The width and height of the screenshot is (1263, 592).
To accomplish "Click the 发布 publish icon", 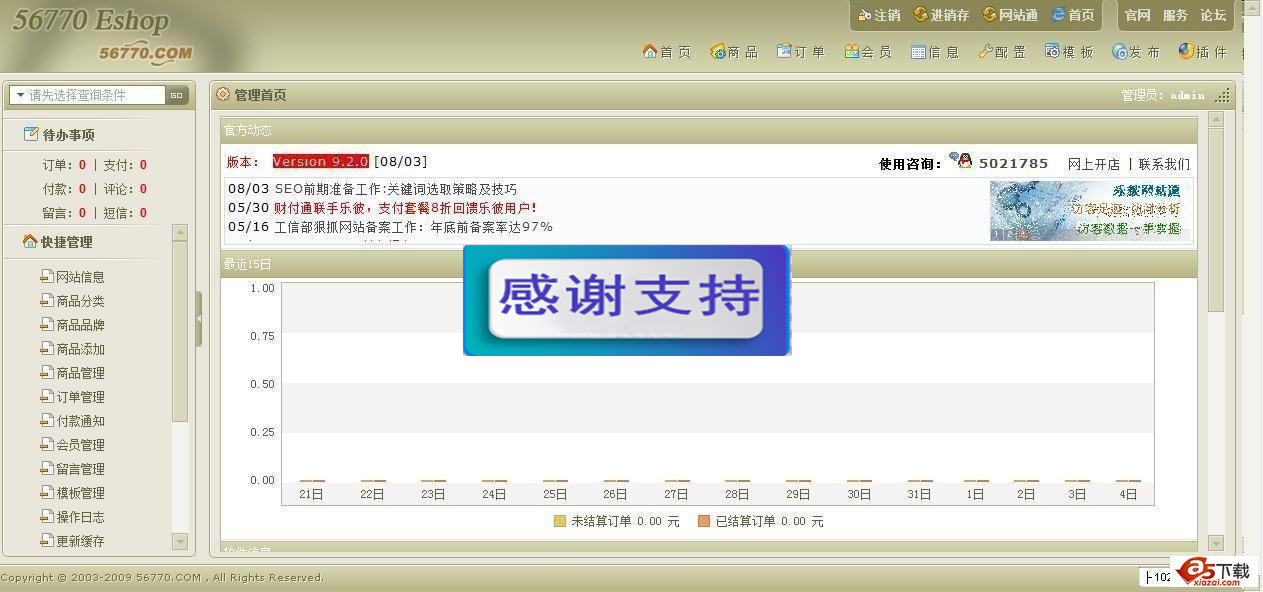I will 1119,51.
